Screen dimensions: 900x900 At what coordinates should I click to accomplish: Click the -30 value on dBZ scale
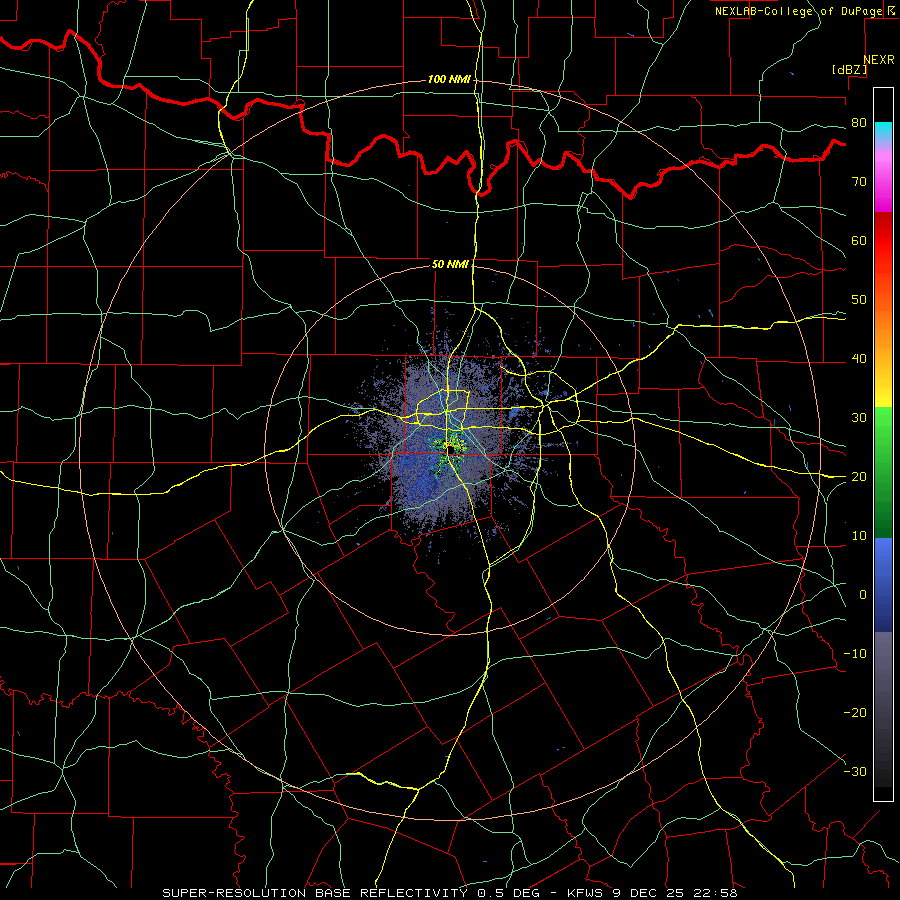(855, 772)
